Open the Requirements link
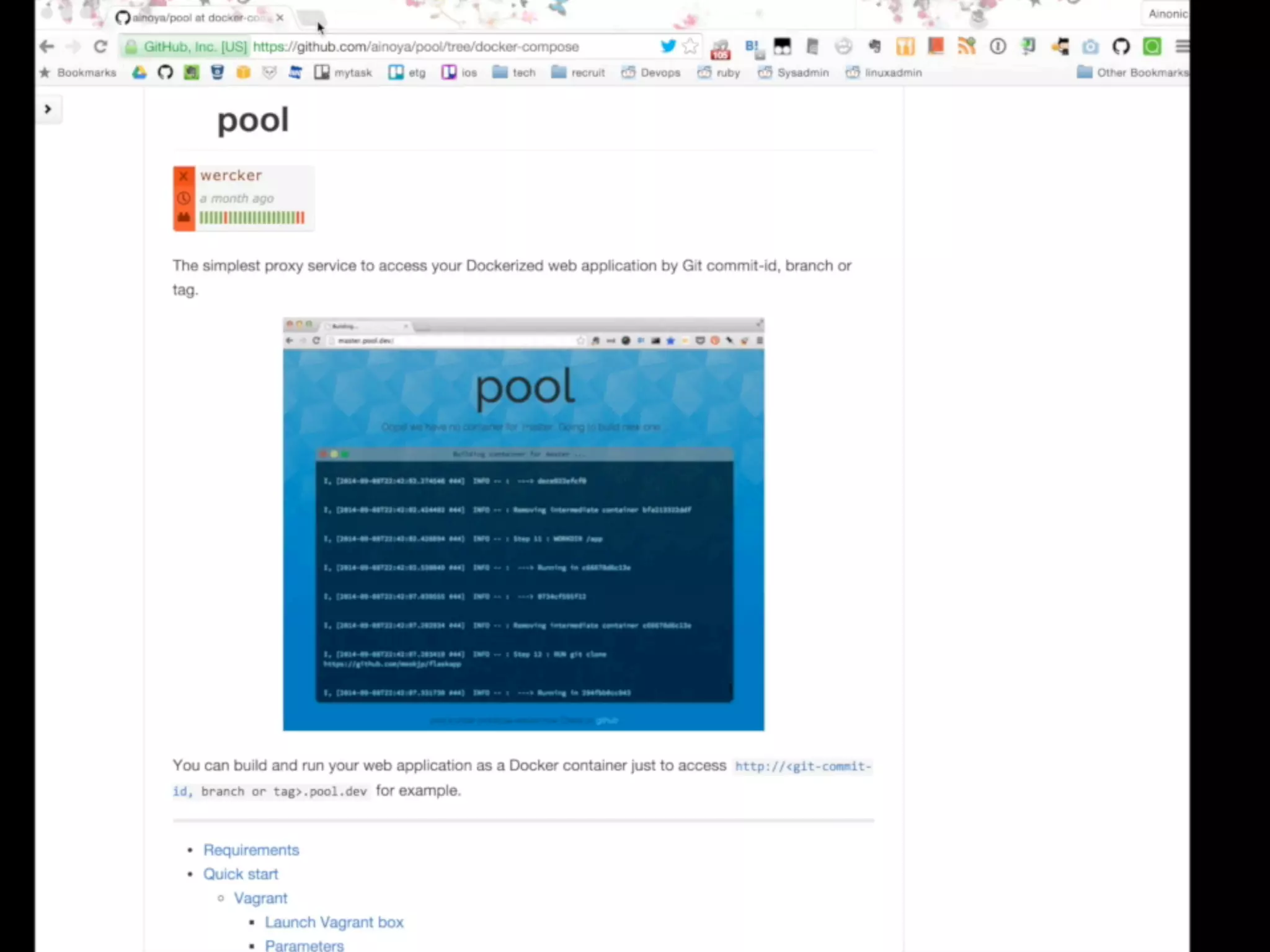 coord(251,850)
